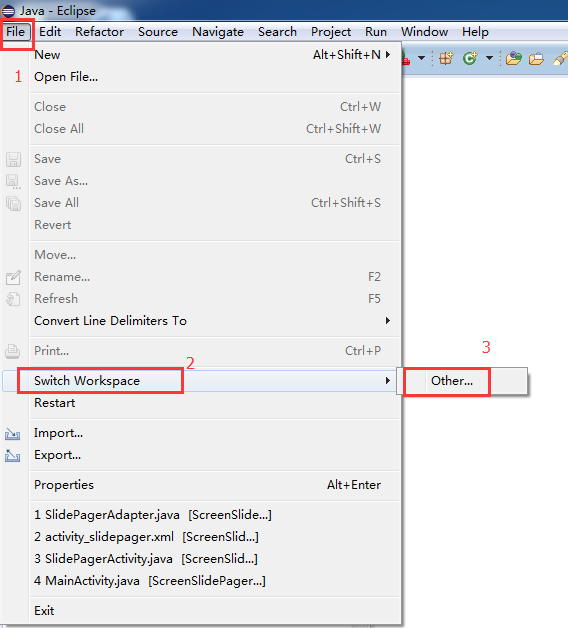Open the Help menu
The width and height of the screenshot is (568, 628).
tap(475, 32)
